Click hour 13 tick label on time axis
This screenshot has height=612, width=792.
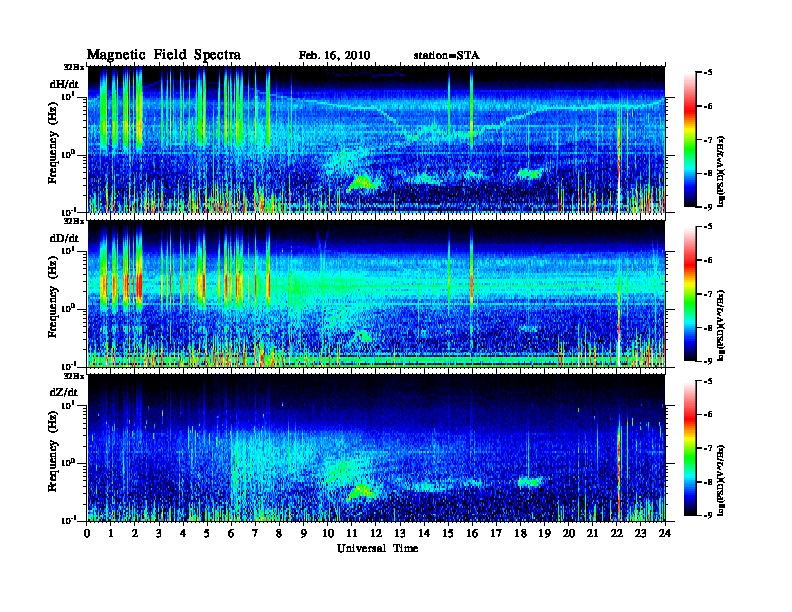(x=400, y=533)
